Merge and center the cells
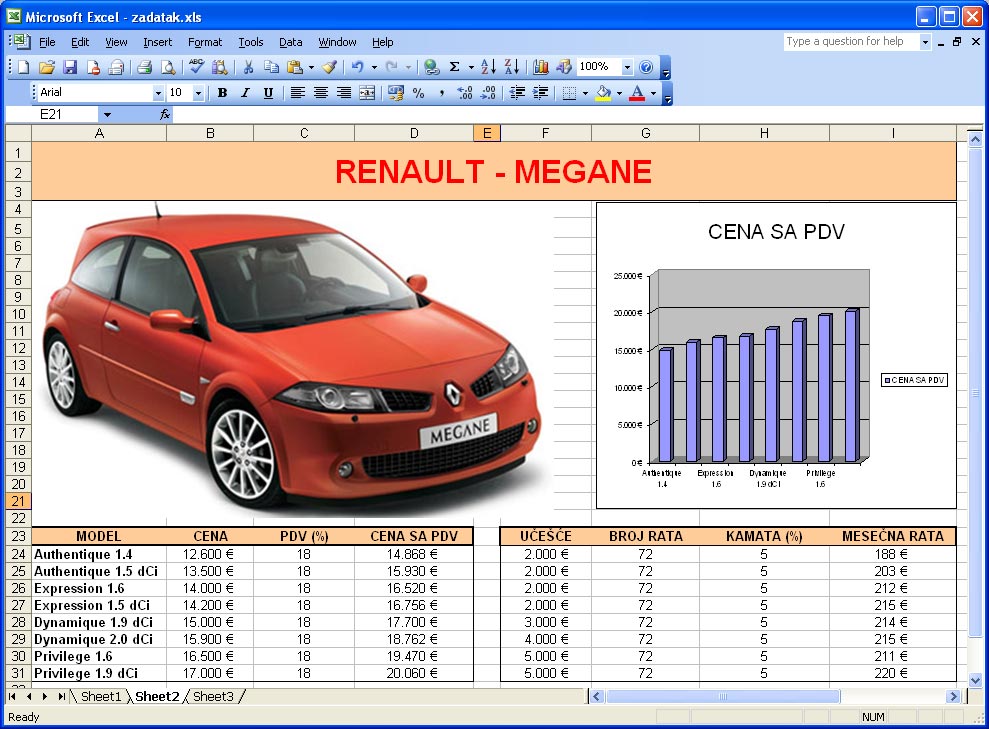Image resolution: width=989 pixels, height=729 pixels. 367,93
